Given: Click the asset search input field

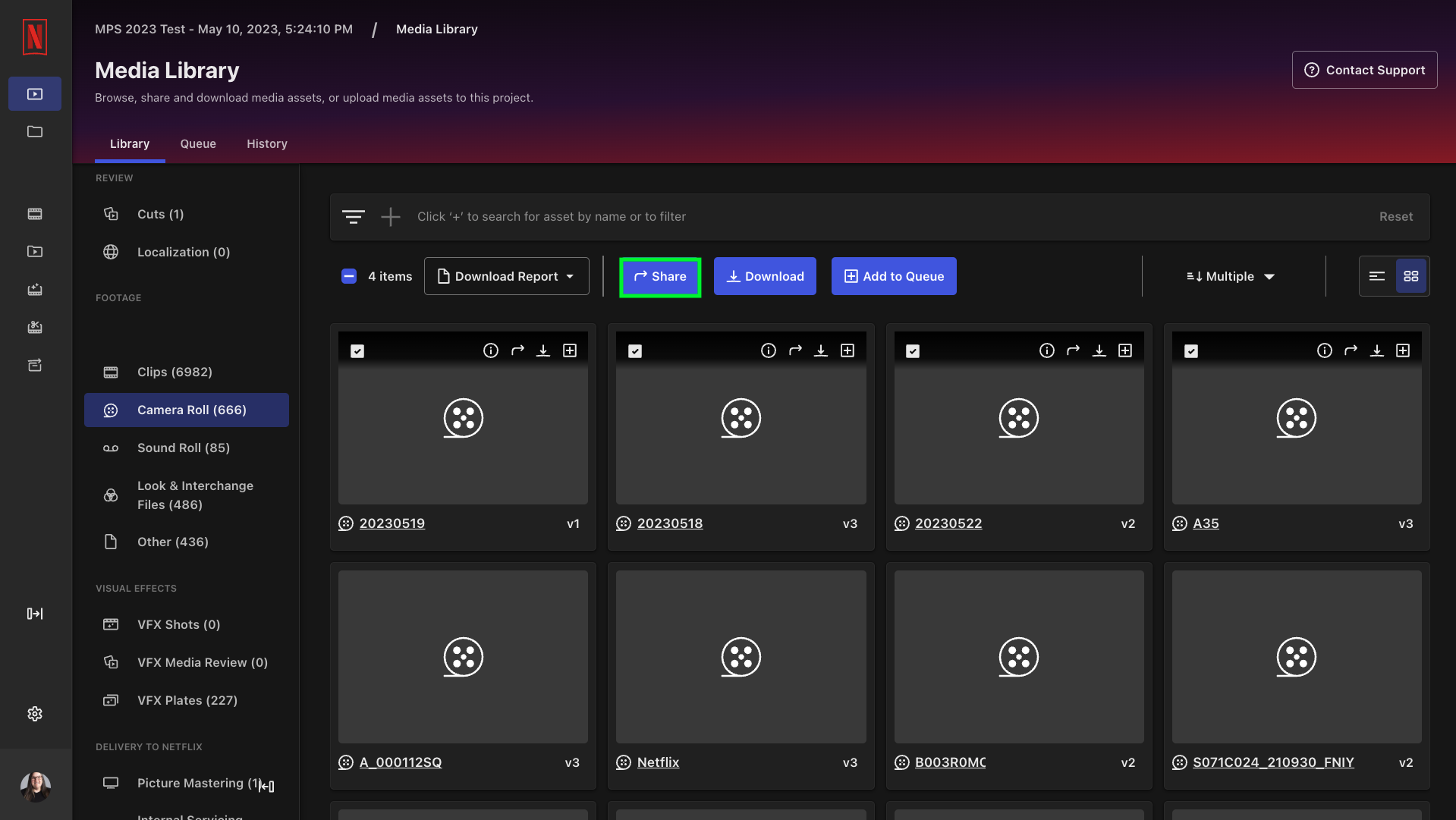Looking at the screenshot, I should point(880,217).
